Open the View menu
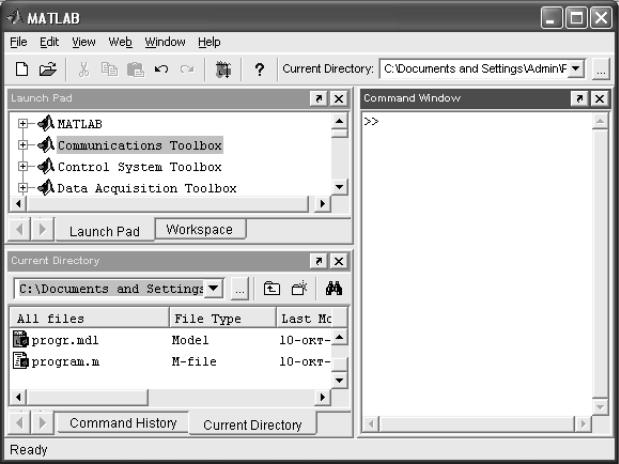The width and height of the screenshot is (619, 464). click(84, 42)
